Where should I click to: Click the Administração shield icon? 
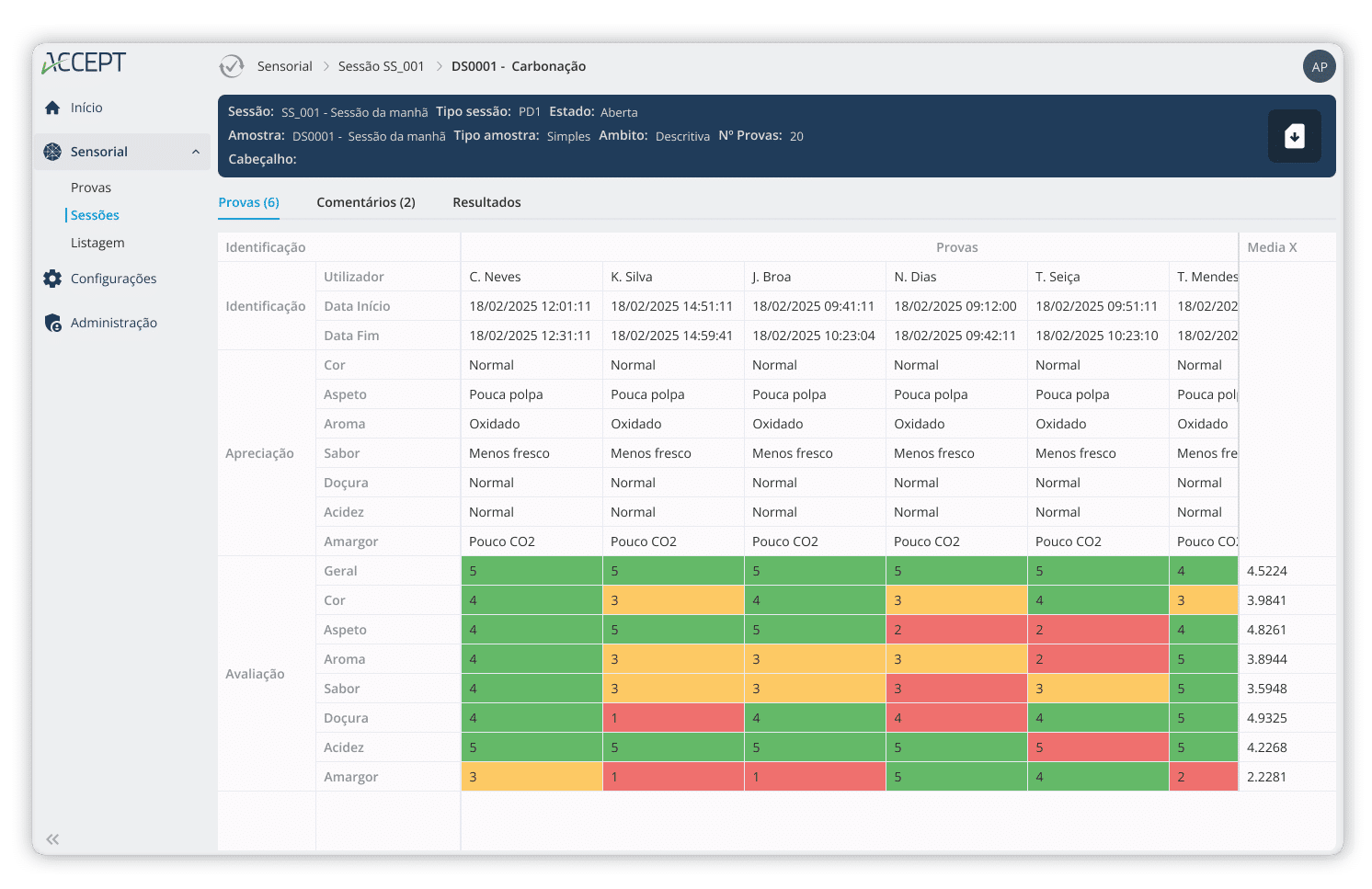click(52, 323)
